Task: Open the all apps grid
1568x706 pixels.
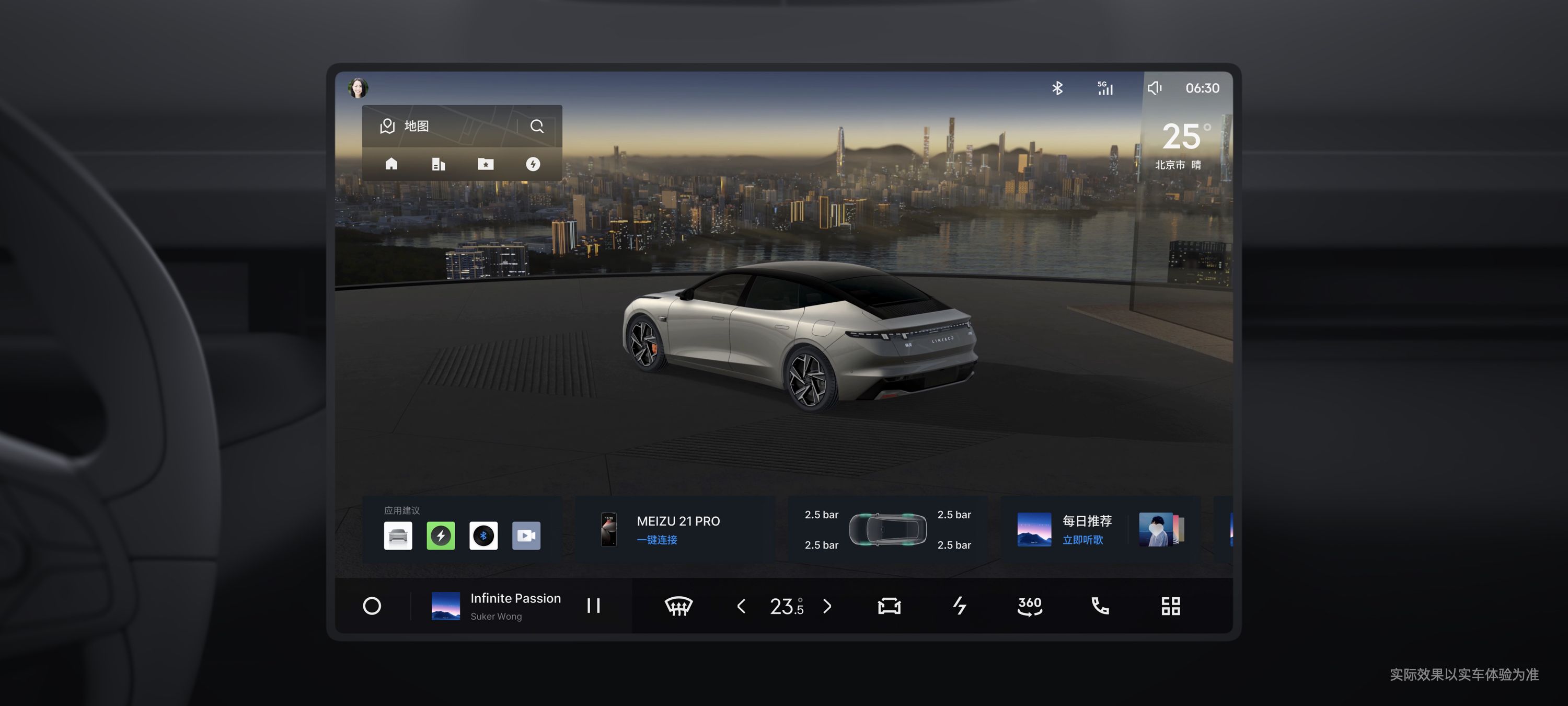Action: point(1171,606)
